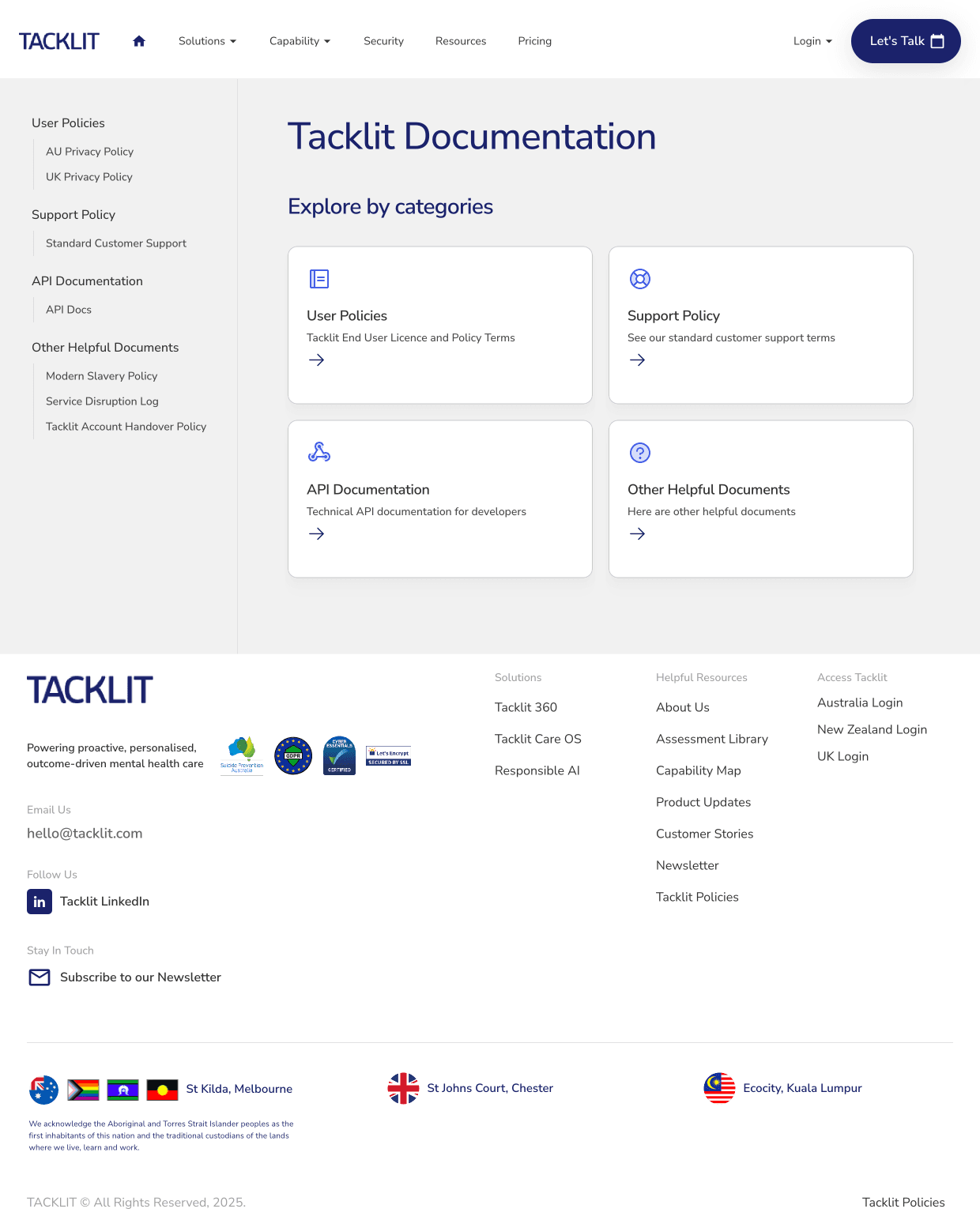
Task: Click the GDPR badge in footer
Action: tap(293, 756)
